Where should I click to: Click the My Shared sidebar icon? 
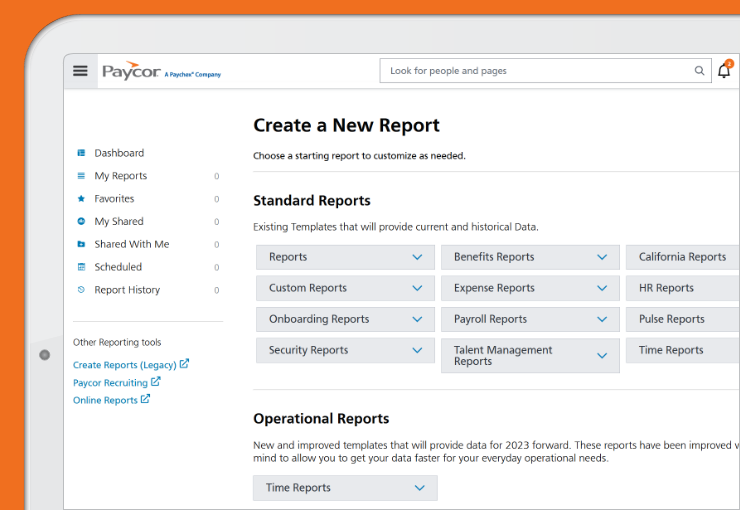(81, 222)
